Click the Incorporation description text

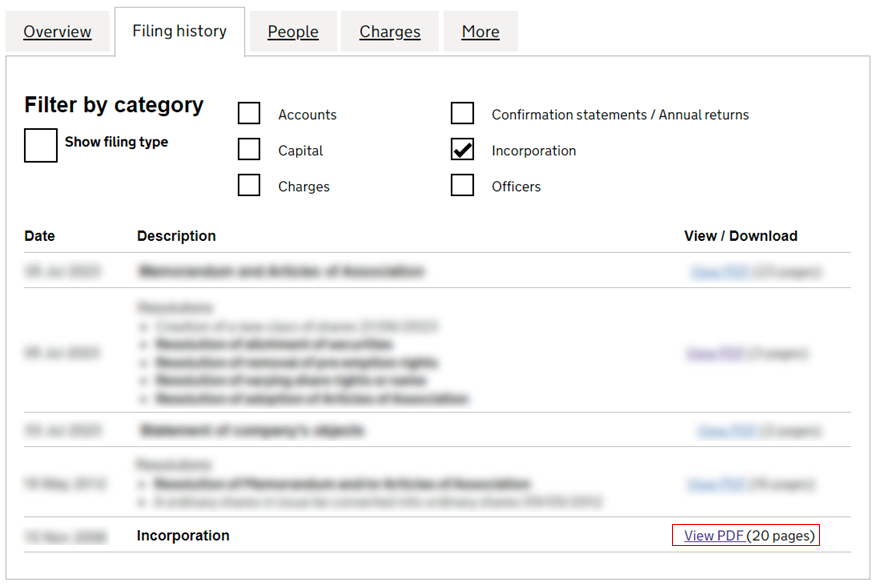click(183, 535)
